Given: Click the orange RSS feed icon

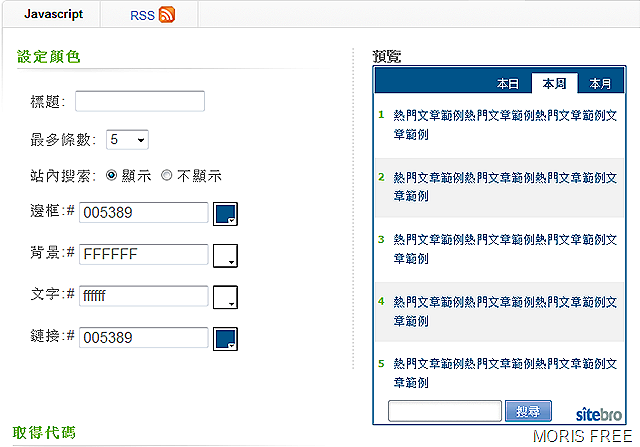Looking at the screenshot, I should [x=167, y=15].
